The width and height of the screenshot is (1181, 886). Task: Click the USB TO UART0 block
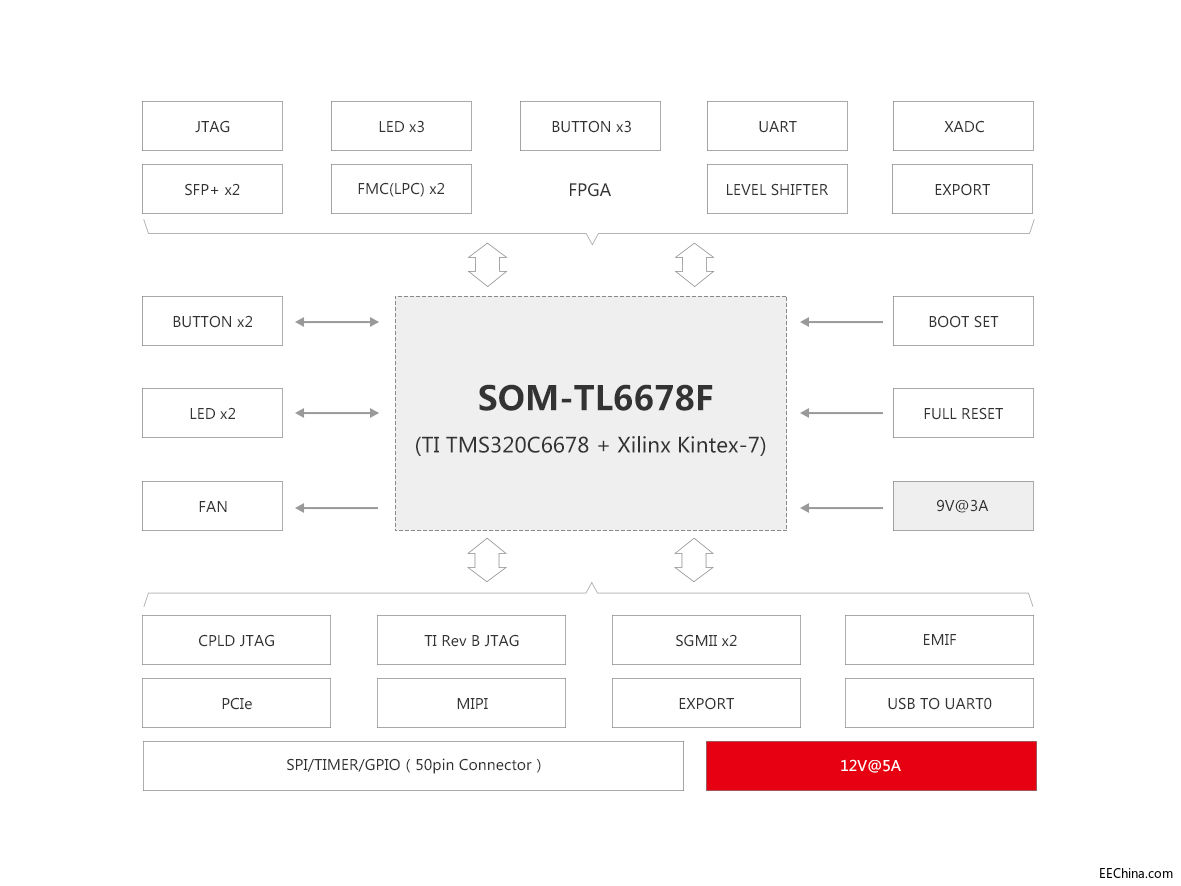click(939, 703)
